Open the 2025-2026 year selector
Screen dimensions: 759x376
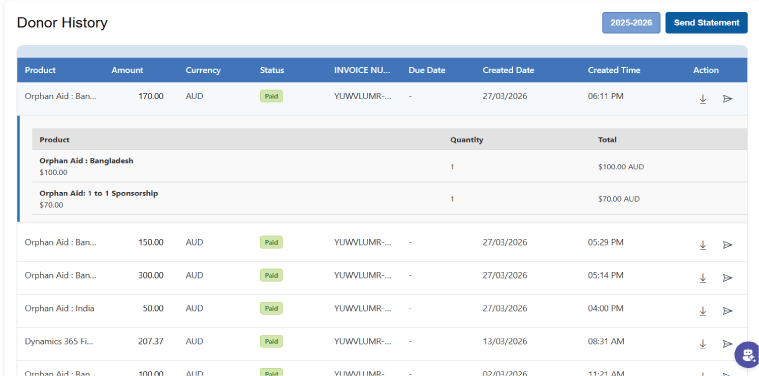coord(631,23)
